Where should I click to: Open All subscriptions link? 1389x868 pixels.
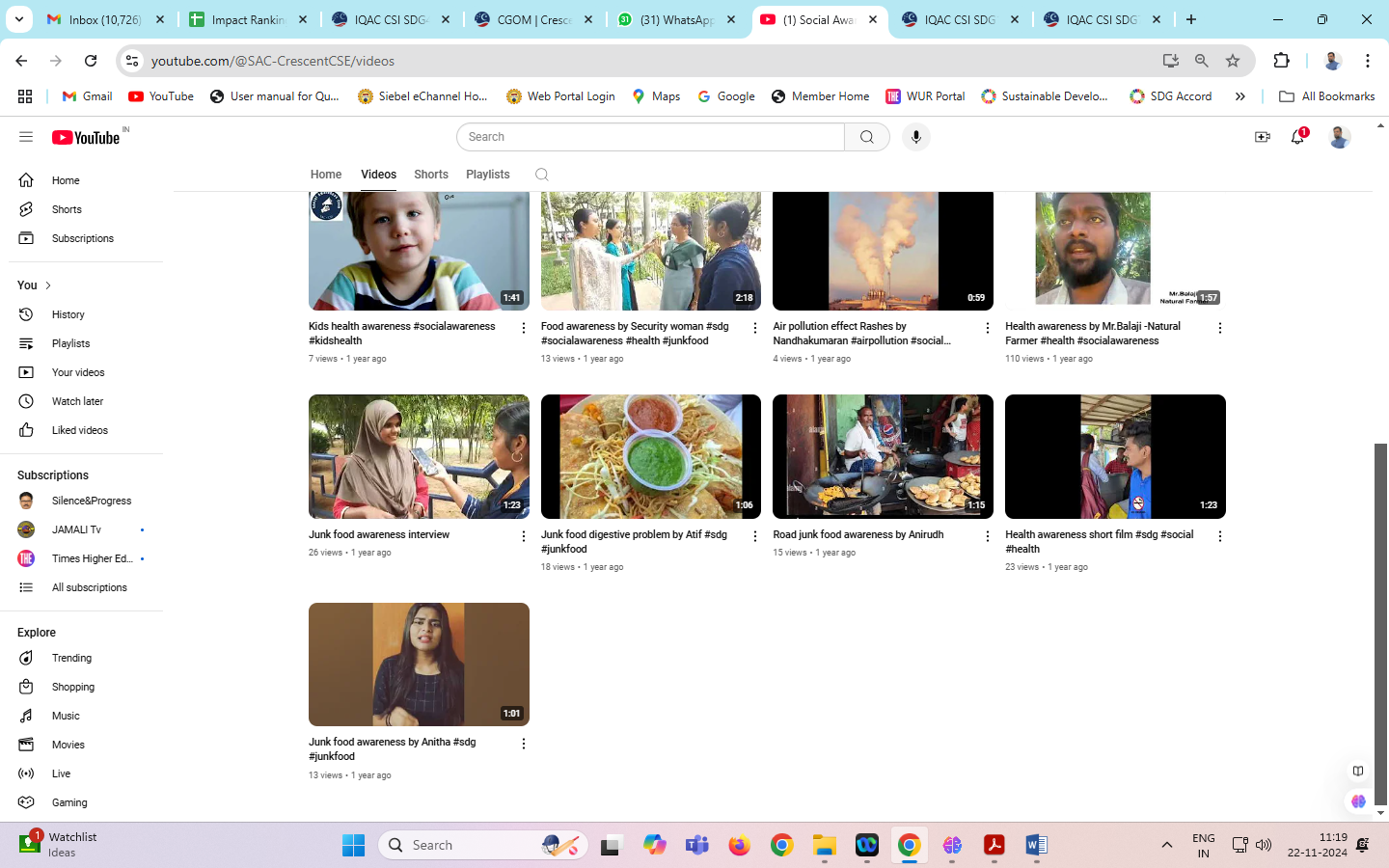(89, 587)
